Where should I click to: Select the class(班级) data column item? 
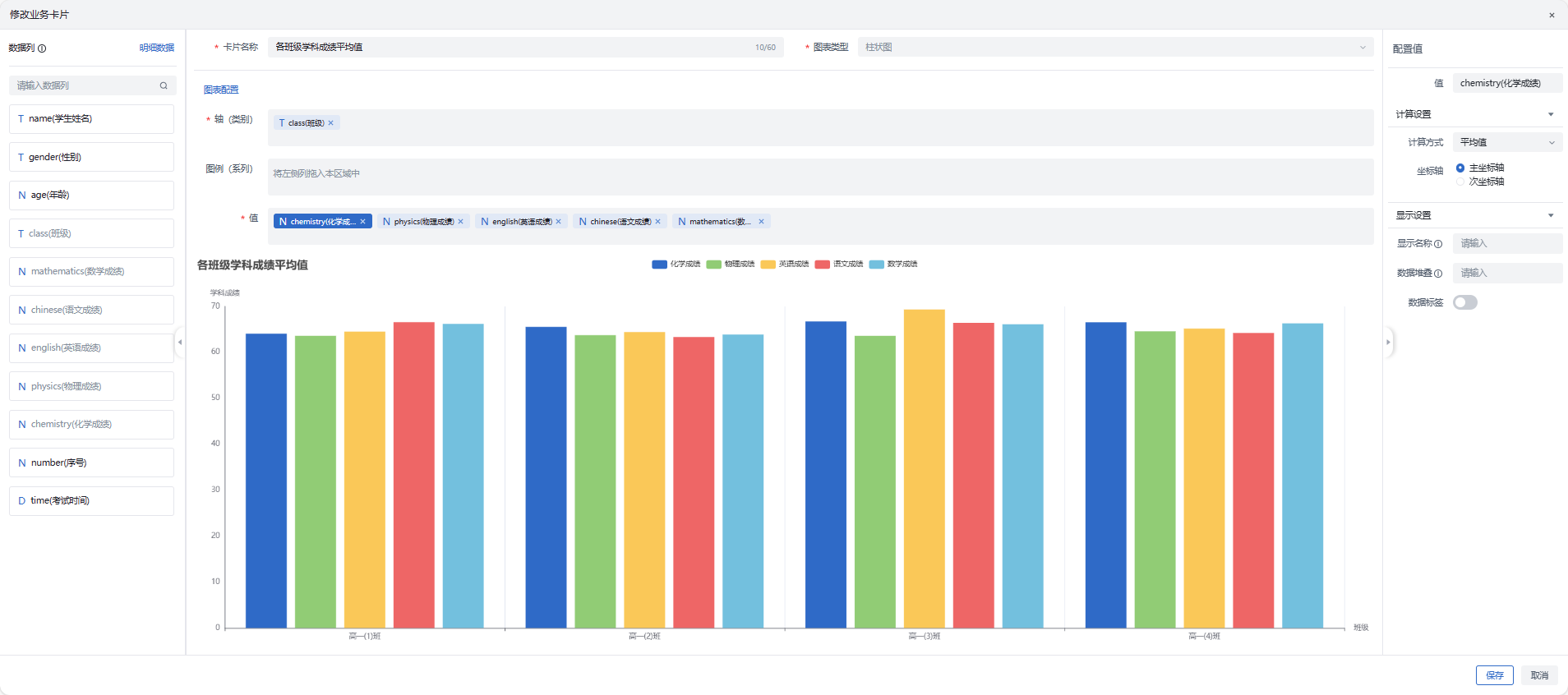91,233
